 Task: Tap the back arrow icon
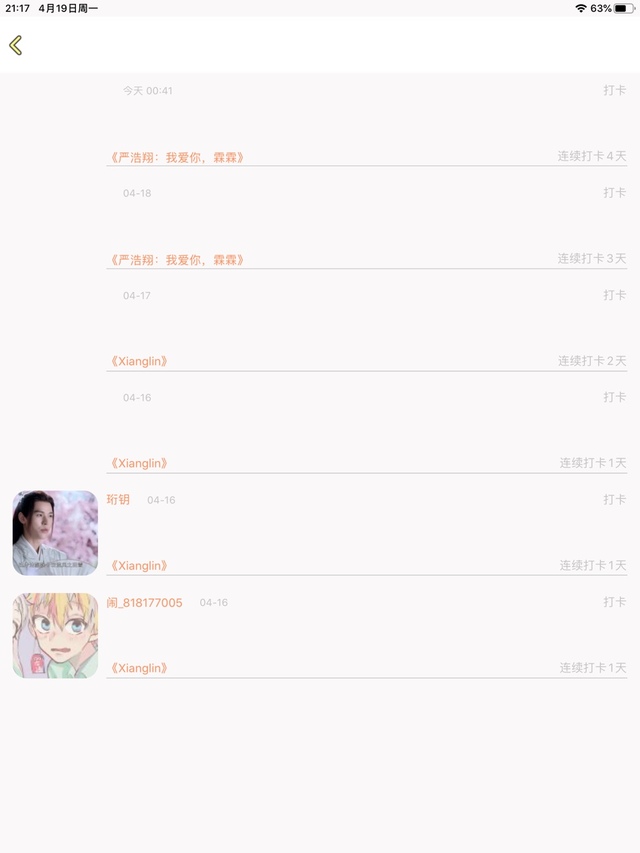(x=16, y=45)
